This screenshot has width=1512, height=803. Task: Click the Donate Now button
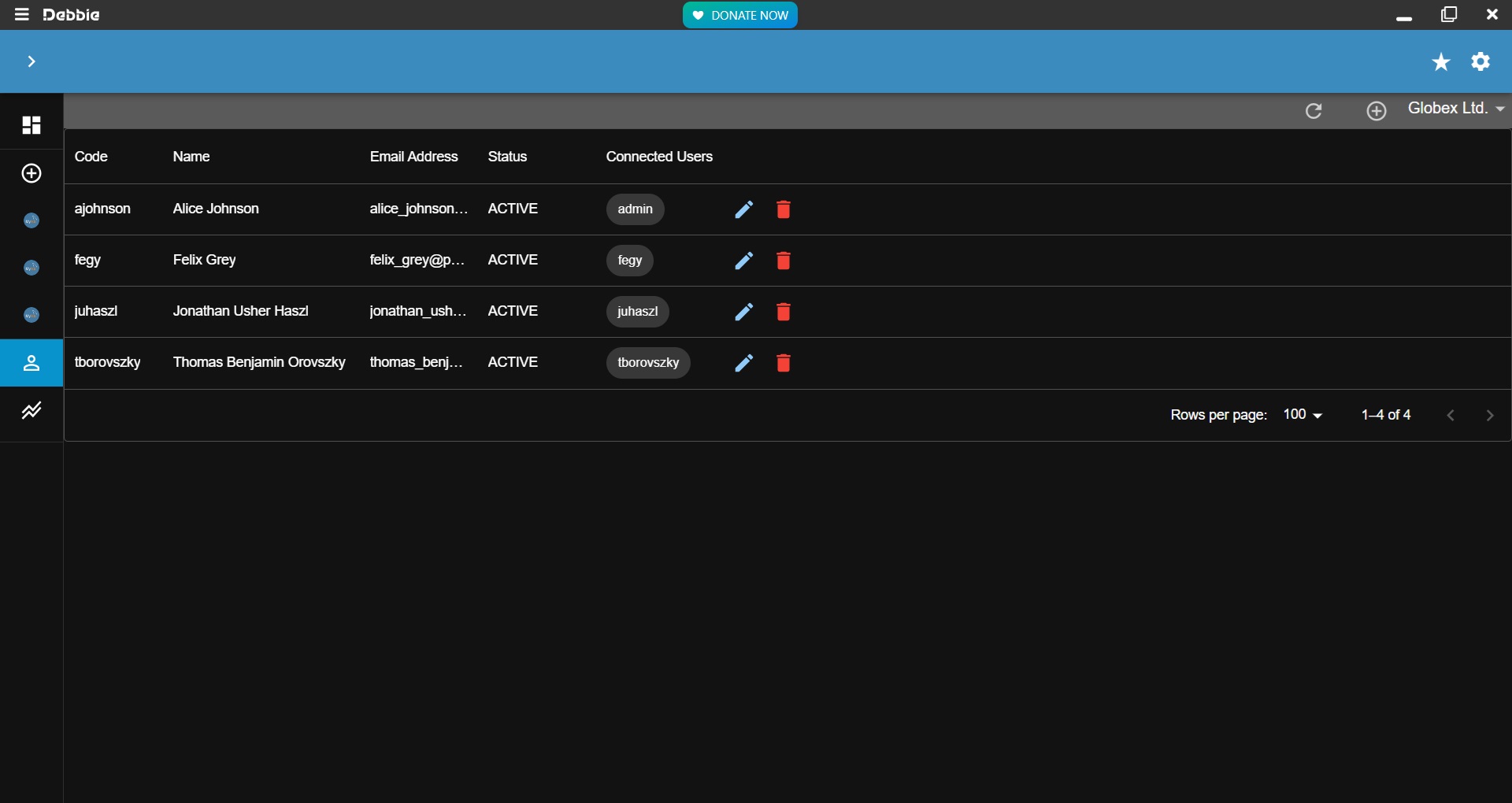[x=739, y=15]
